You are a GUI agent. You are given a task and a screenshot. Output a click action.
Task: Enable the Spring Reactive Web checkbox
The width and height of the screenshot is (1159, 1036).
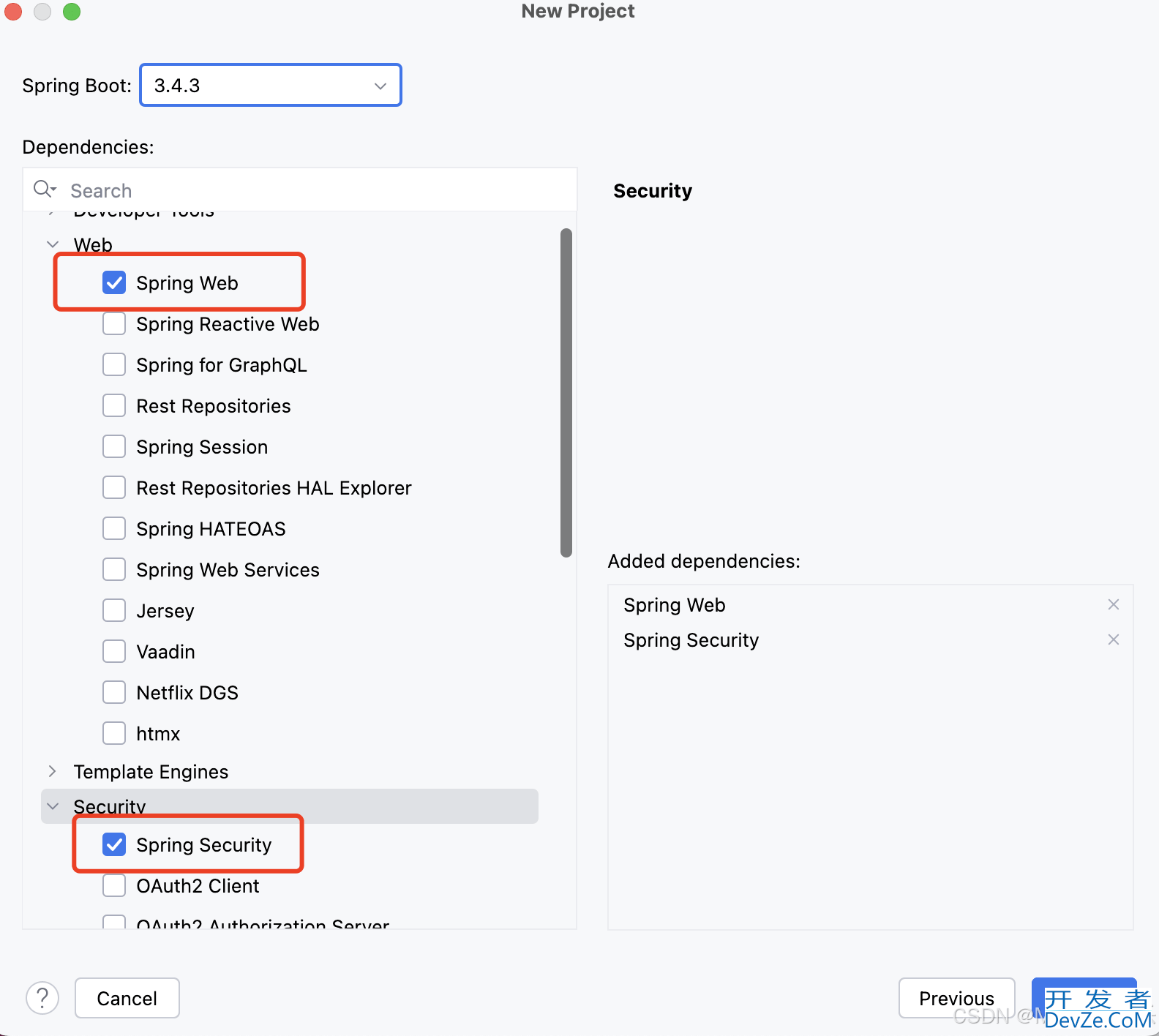pyautogui.click(x=114, y=323)
